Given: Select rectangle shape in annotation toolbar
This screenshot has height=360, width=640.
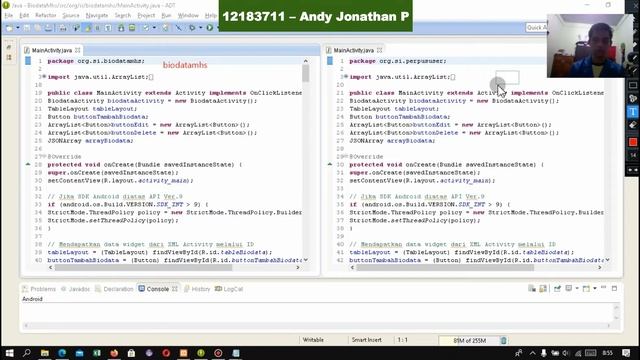Looking at the screenshot, I should pyautogui.click(x=633, y=85).
